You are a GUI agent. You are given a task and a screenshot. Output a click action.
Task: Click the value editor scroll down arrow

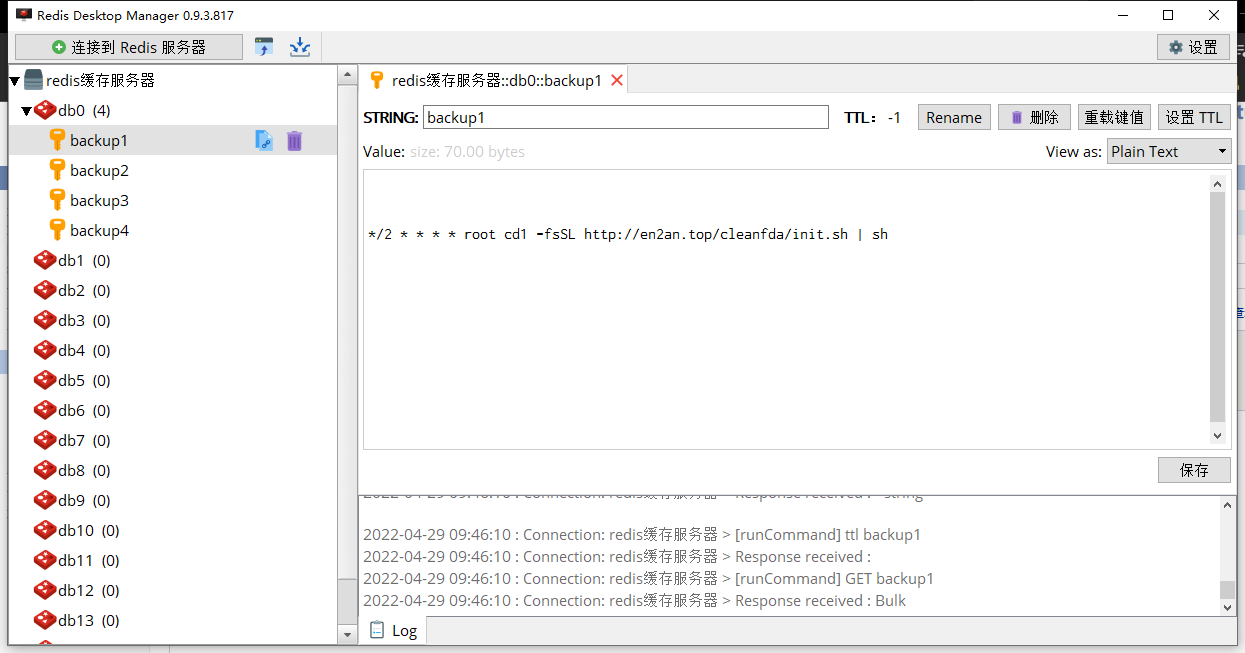pos(1217,436)
